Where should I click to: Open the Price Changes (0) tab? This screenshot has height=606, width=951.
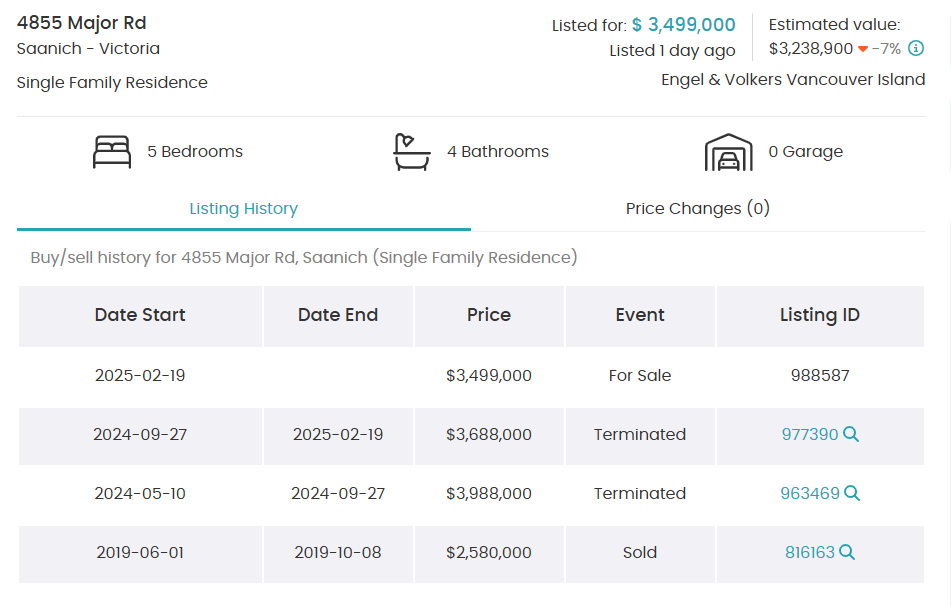coord(697,209)
